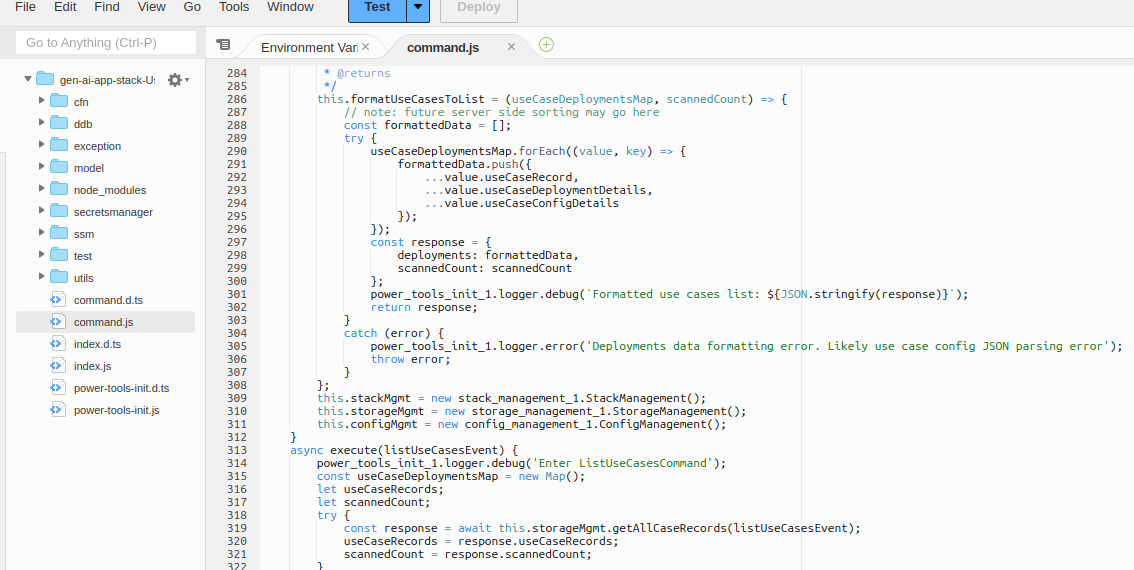Open the Tools menu
Viewport: 1134px width, 570px height.
(234, 7)
